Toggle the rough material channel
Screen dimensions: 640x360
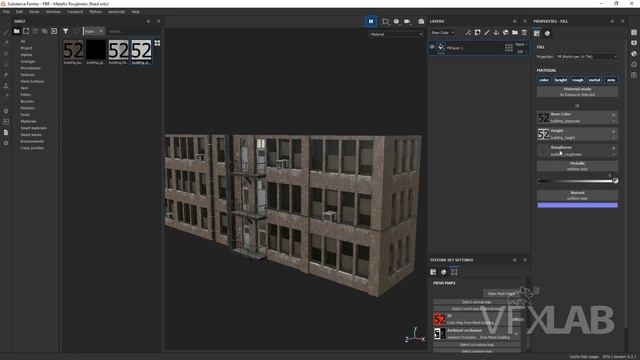pyautogui.click(x=577, y=80)
